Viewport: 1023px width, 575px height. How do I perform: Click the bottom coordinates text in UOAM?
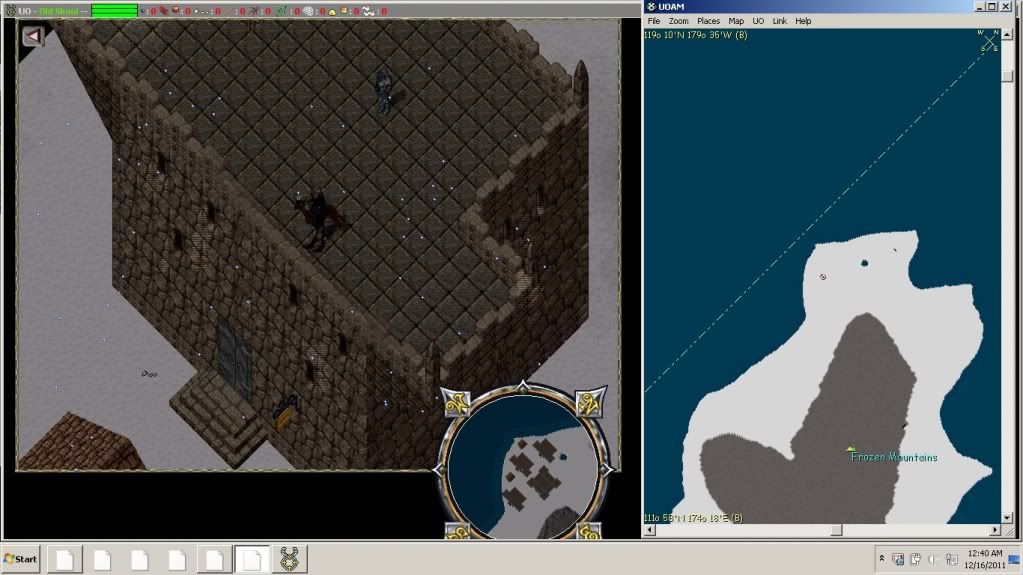[x=694, y=518]
